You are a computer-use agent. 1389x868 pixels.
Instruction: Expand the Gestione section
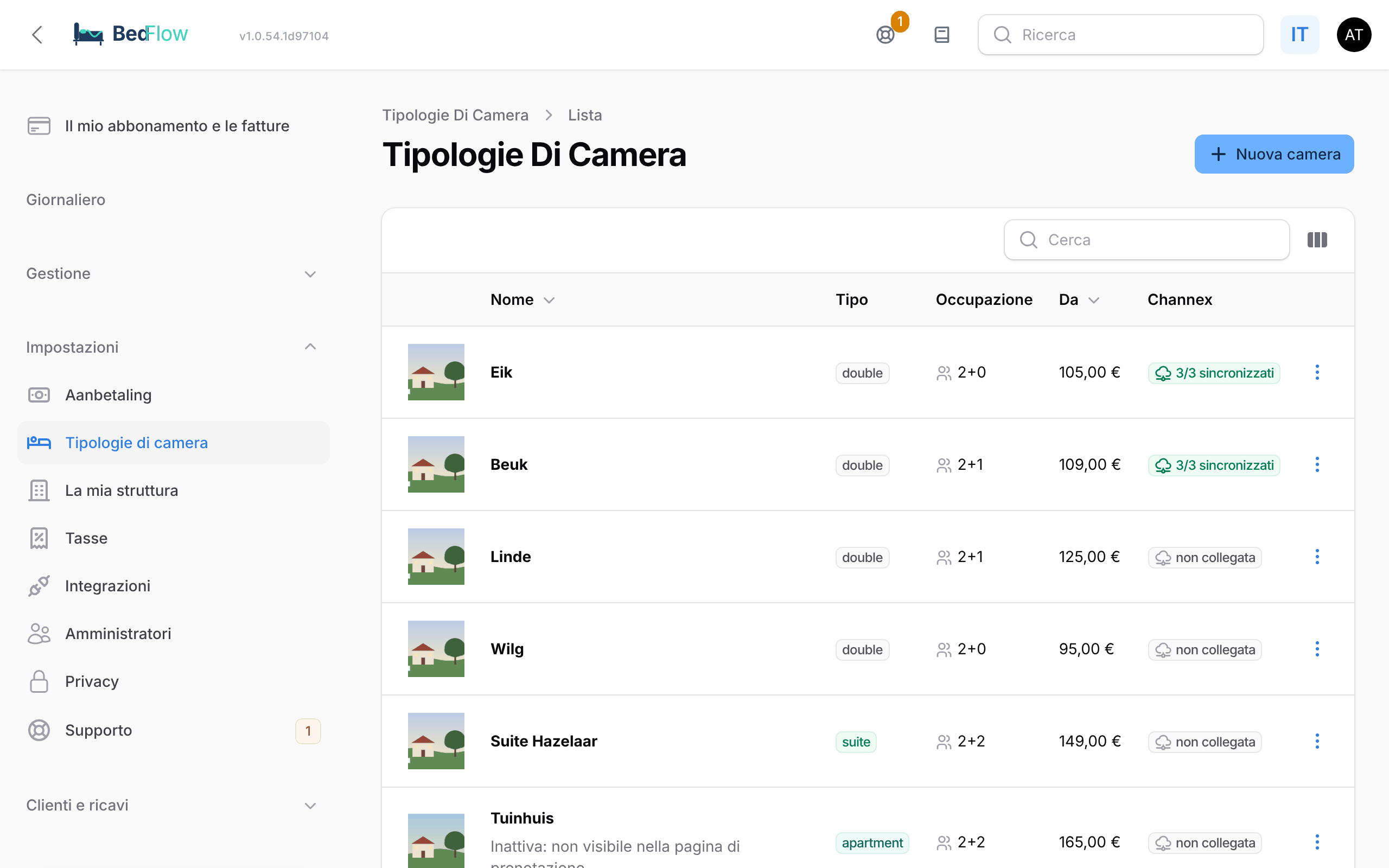pyautogui.click(x=172, y=274)
